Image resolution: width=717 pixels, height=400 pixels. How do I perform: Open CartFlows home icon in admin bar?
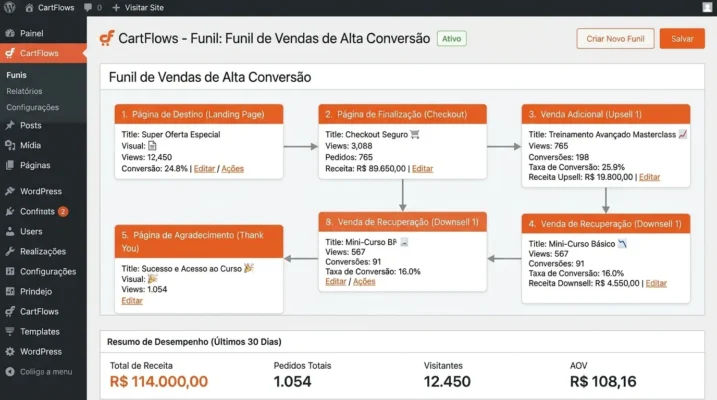[x=29, y=8]
